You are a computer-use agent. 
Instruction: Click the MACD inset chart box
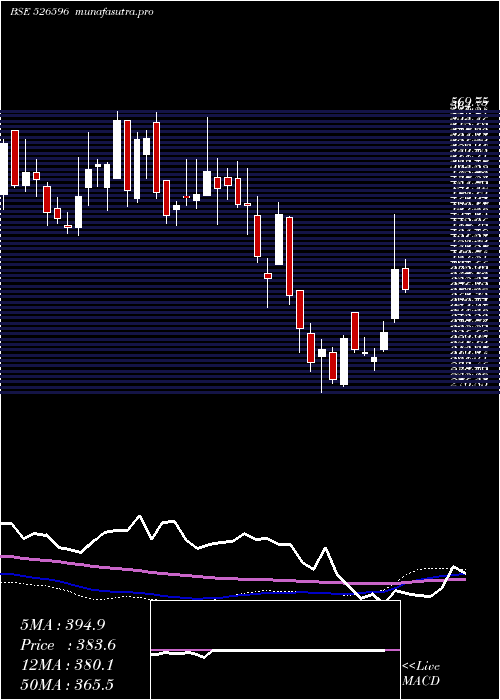click(275, 650)
